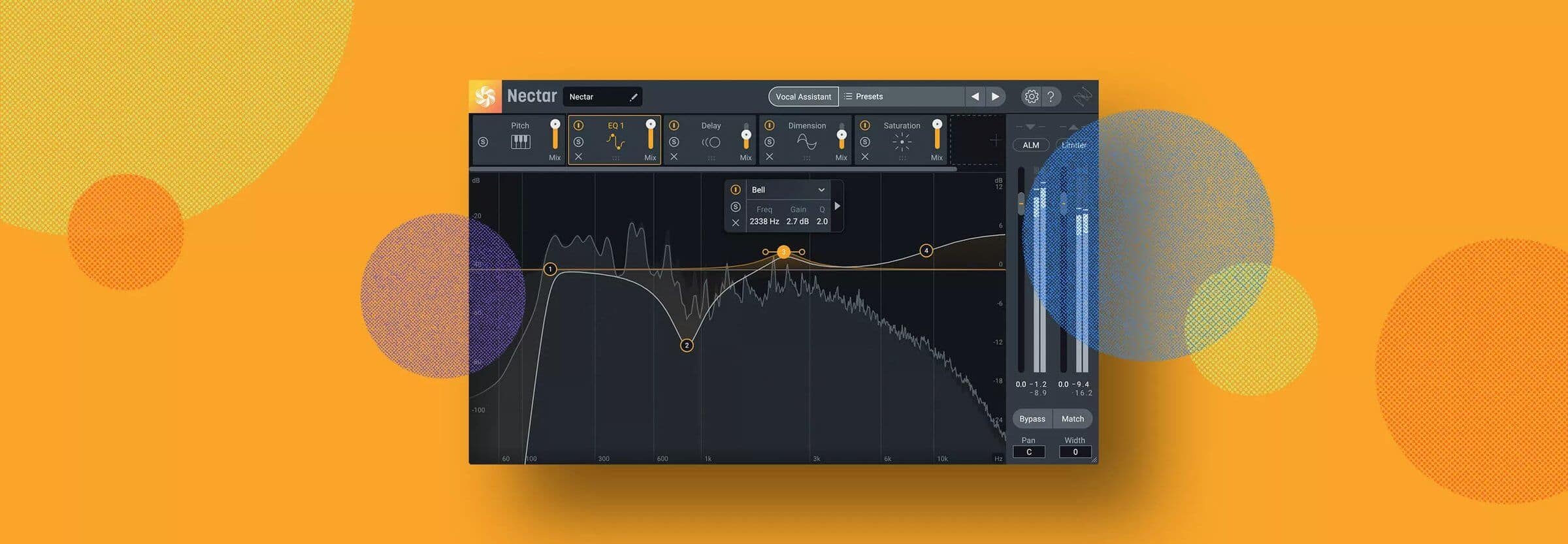
Task: Click the Pan value field
Action: 1029,452
